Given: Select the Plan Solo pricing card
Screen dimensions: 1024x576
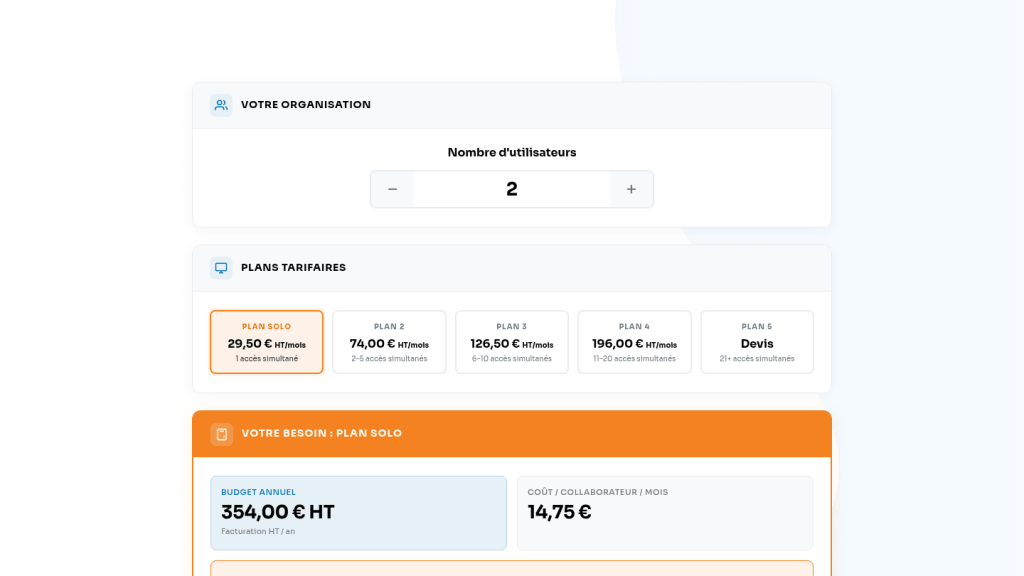Looking at the screenshot, I should [266, 342].
